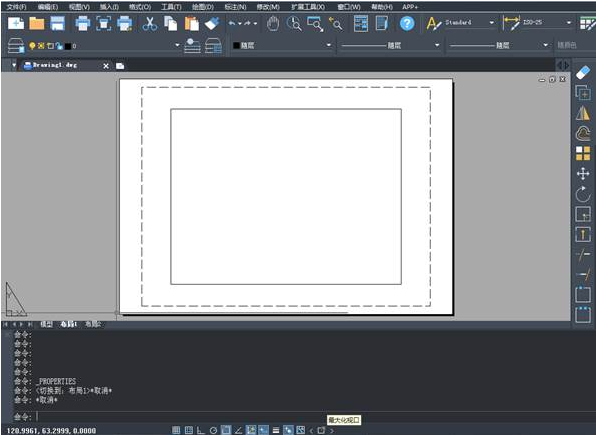
Task: Switch to the 模型 model tab
Action: [x=46, y=324]
